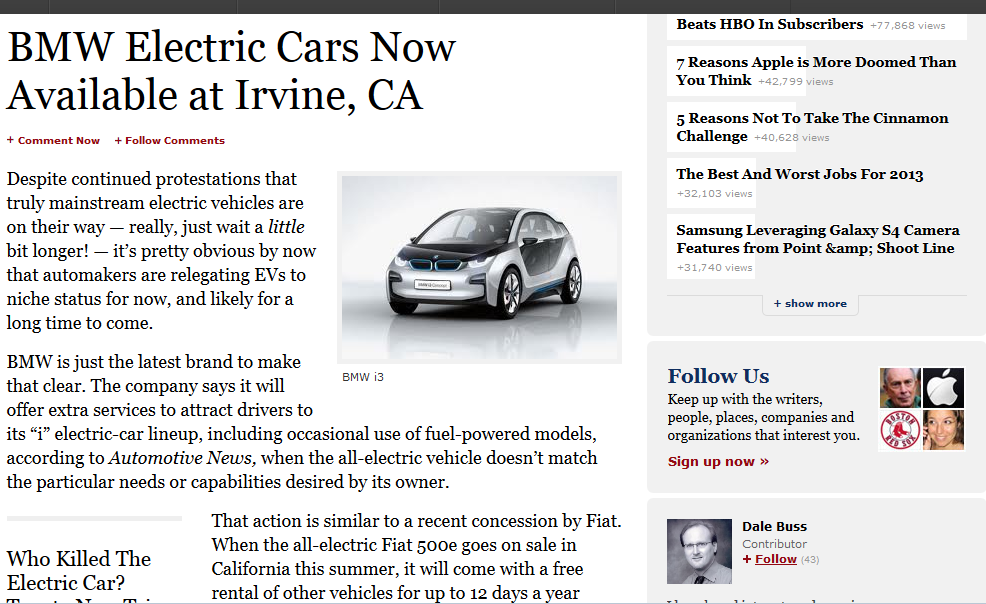The image size is (986, 604).
Task: Click the Apple logo thumbnail
Action: pyautogui.click(x=943, y=388)
